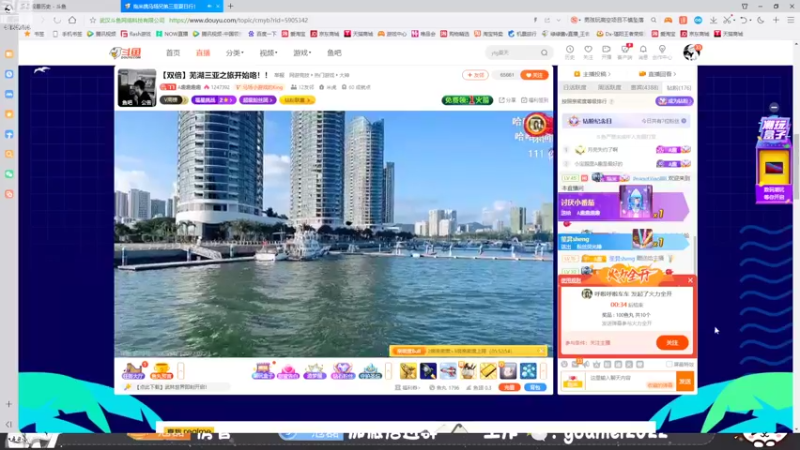Switch to the 贵宾 (4388) tab
800x450 pixels.
point(644,88)
